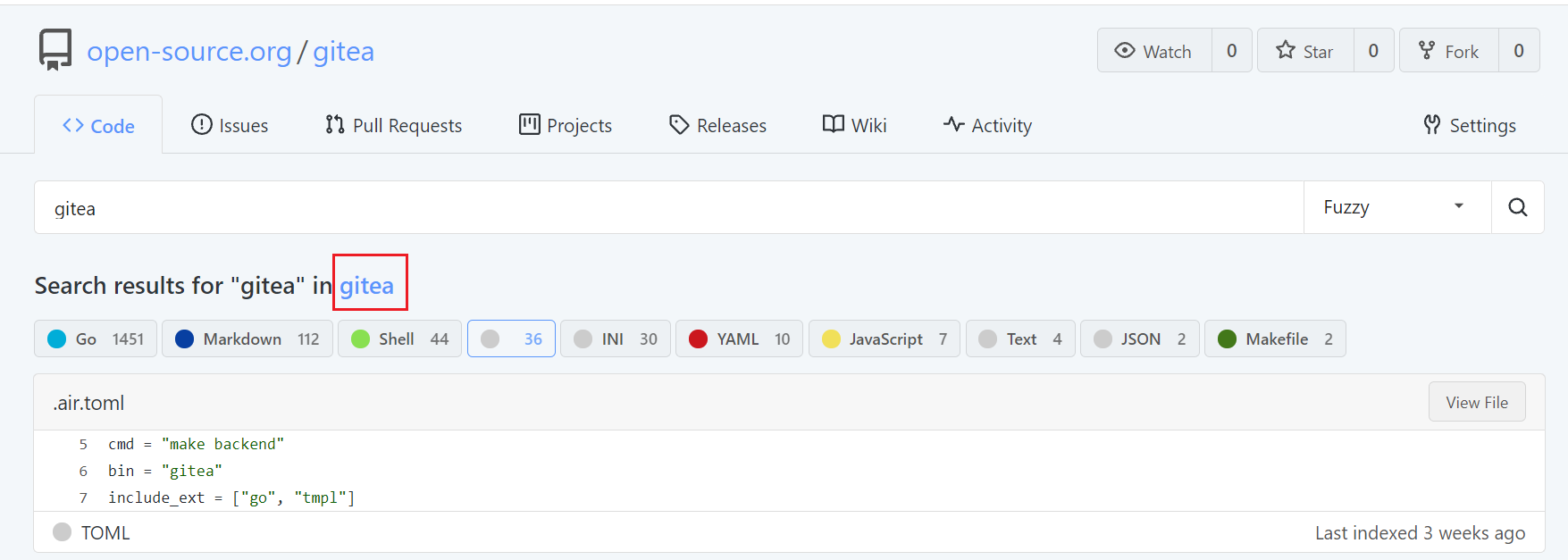The height and width of the screenshot is (560, 1568).
Task: Filter results by Text language
Action: (1020, 339)
